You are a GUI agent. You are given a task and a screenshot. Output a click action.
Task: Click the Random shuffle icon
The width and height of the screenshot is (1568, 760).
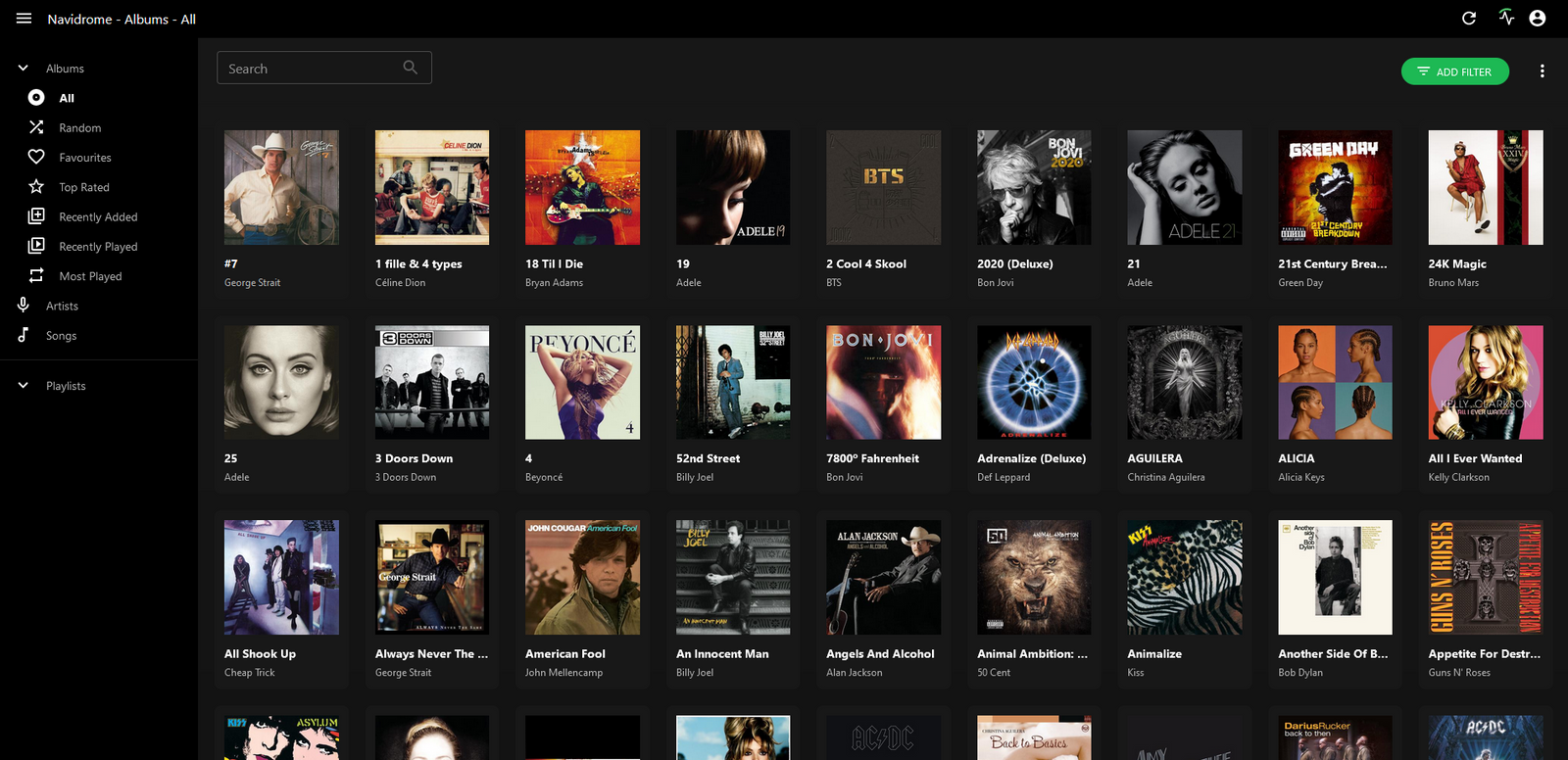(36, 127)
